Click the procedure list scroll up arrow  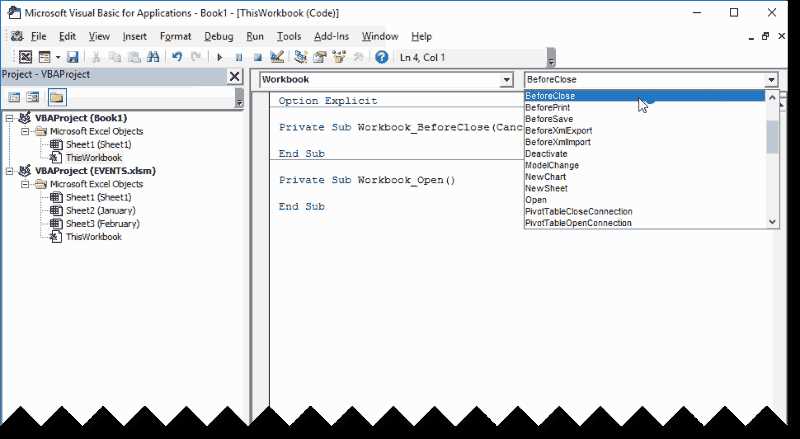772,97
